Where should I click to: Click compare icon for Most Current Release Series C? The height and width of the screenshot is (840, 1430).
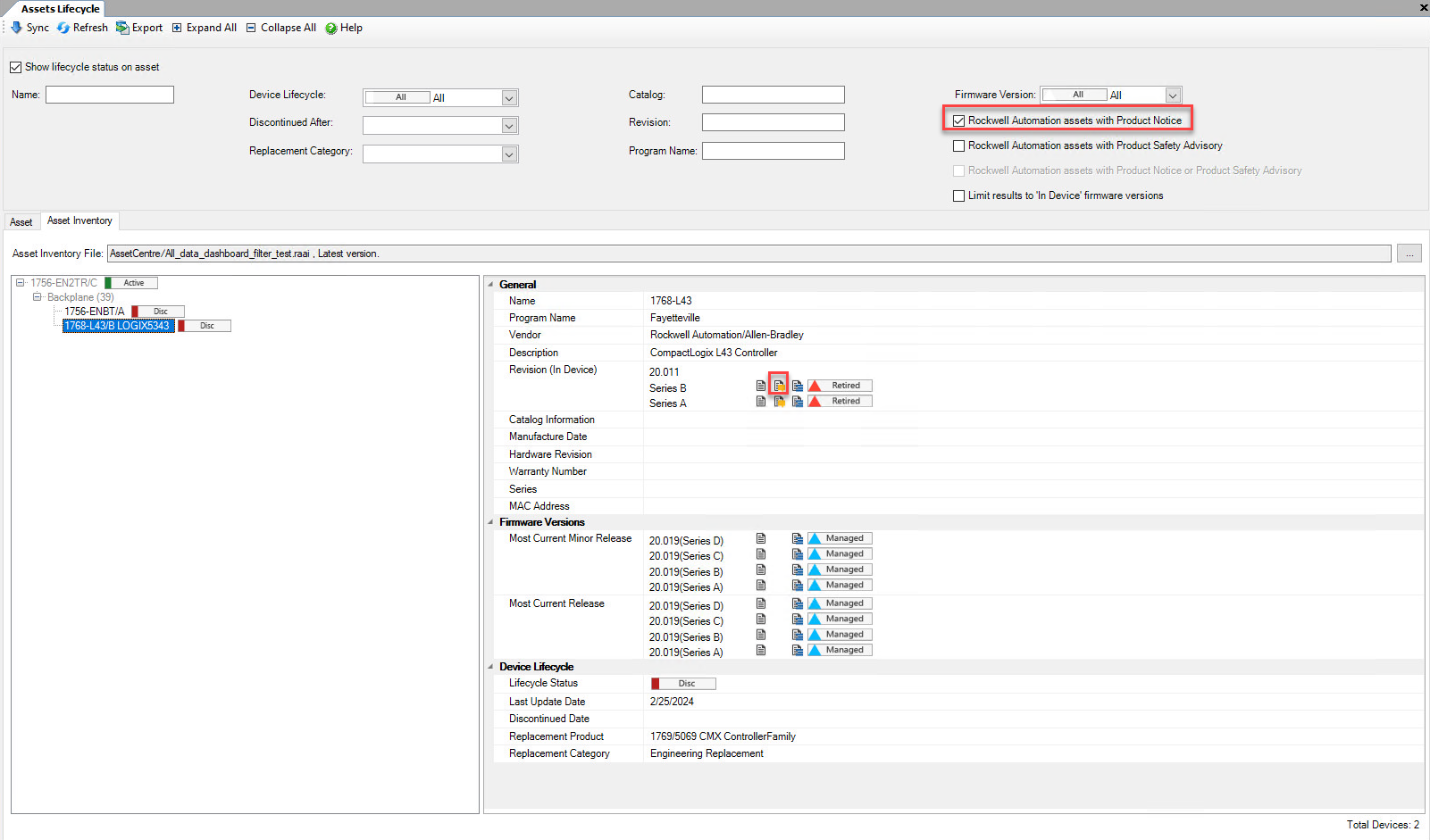[x=798, y=619]
